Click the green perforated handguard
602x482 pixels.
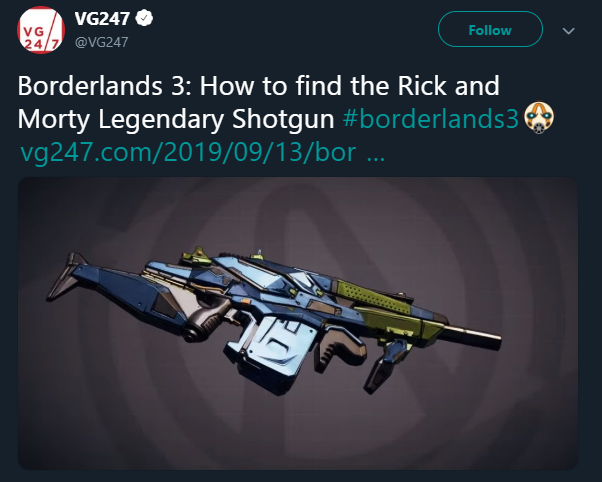pyautogui.click(x=368, y=295)
